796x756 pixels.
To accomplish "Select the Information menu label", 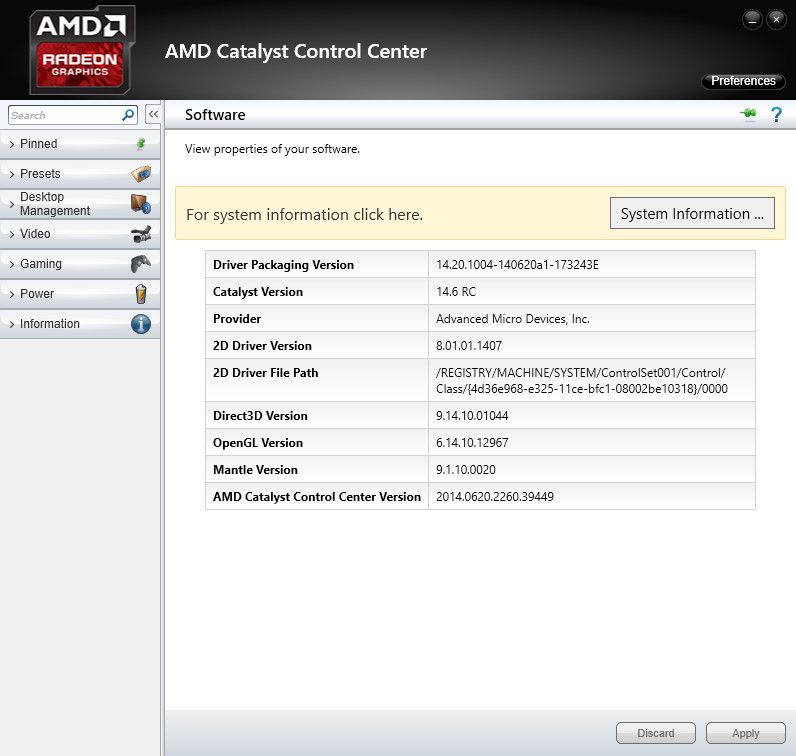I will 50,323.
